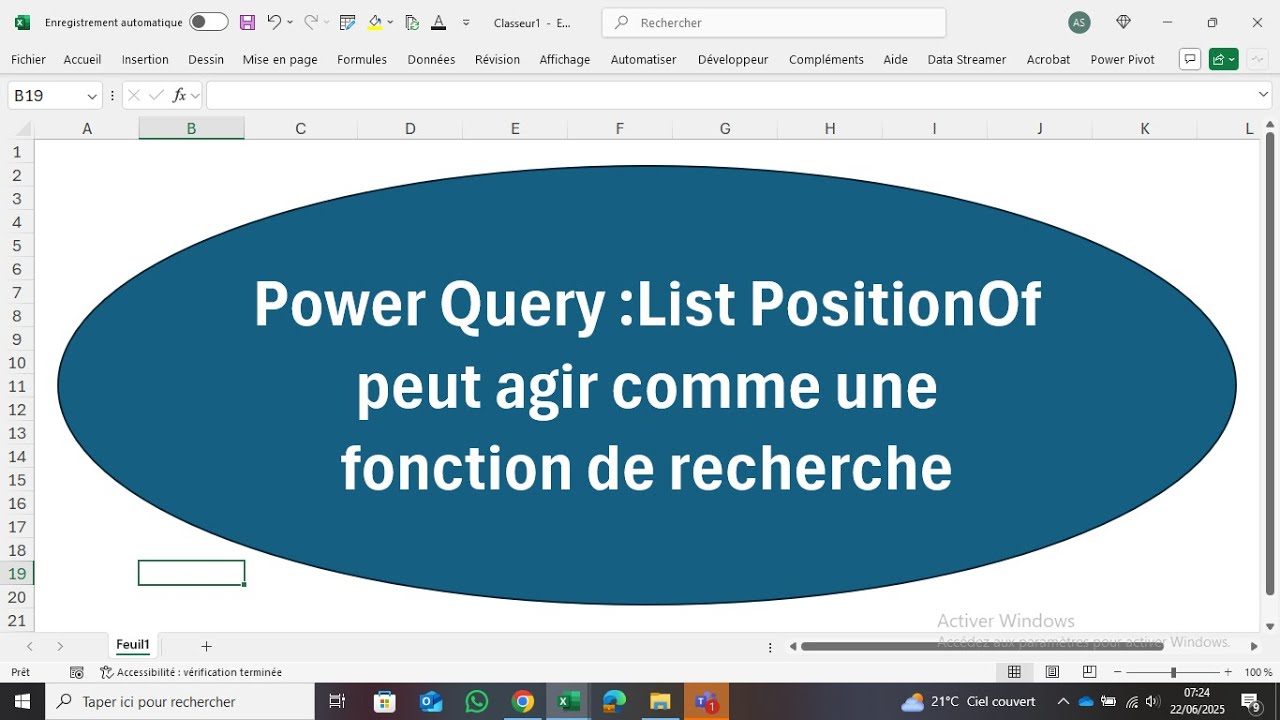1280x720 pixels.
Task: Open the Name Box dropdown arrow
Action: tap(92, 96)
